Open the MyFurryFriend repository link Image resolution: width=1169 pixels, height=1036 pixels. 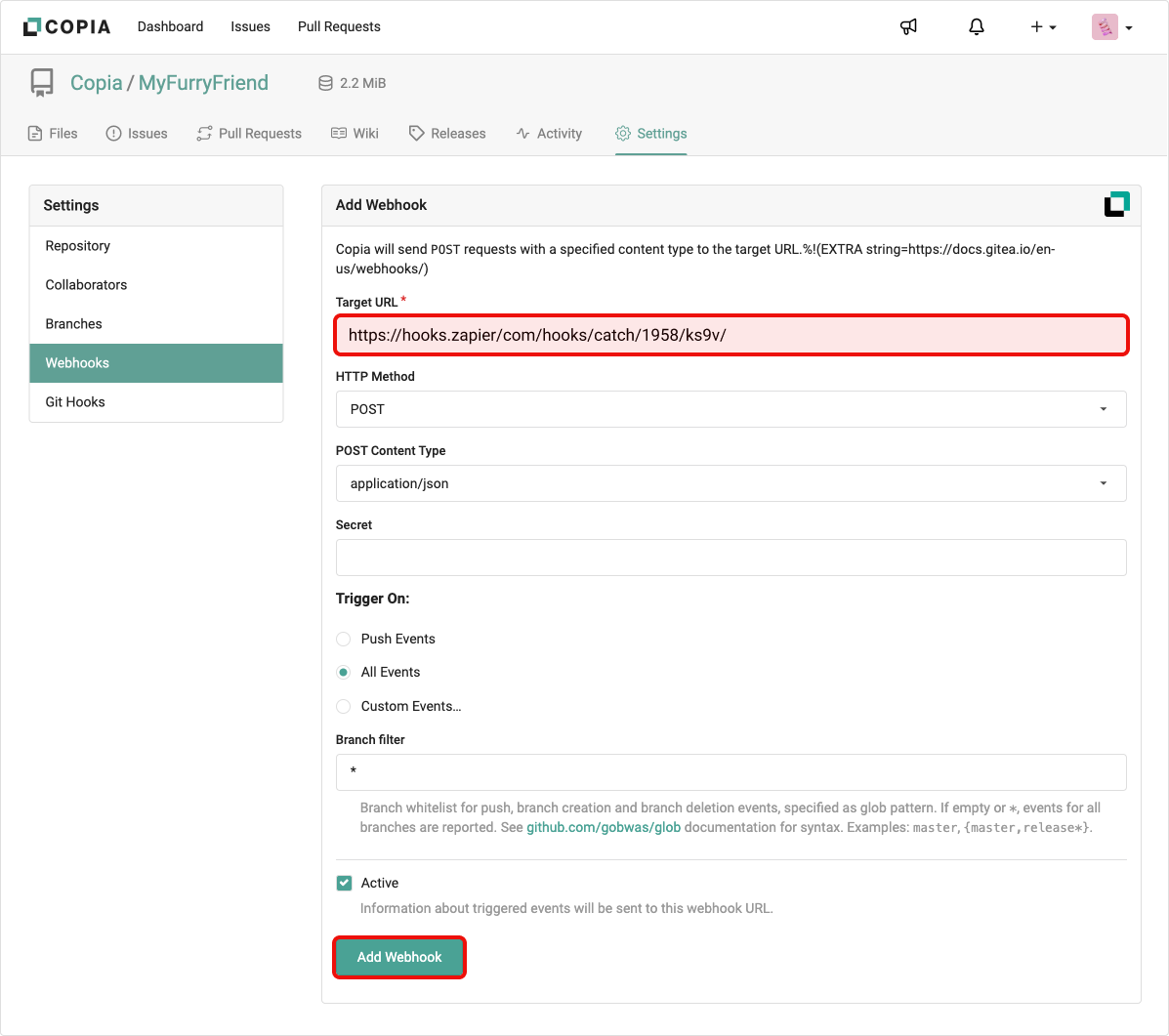pyautogui.click(x=203, y=83)
